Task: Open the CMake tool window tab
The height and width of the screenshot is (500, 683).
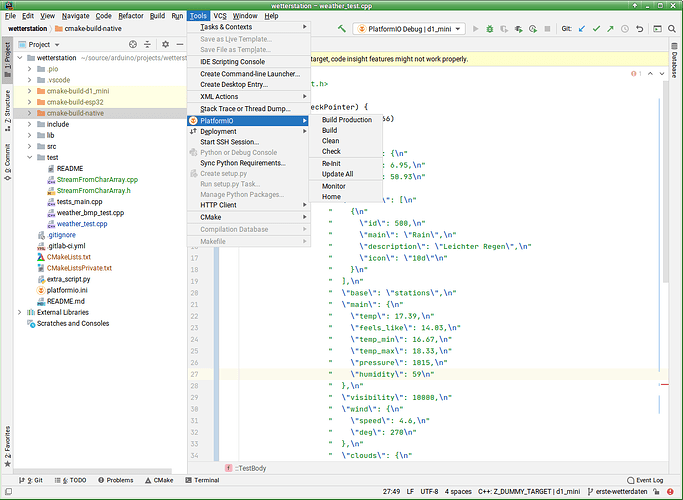Action: [159, 480]
